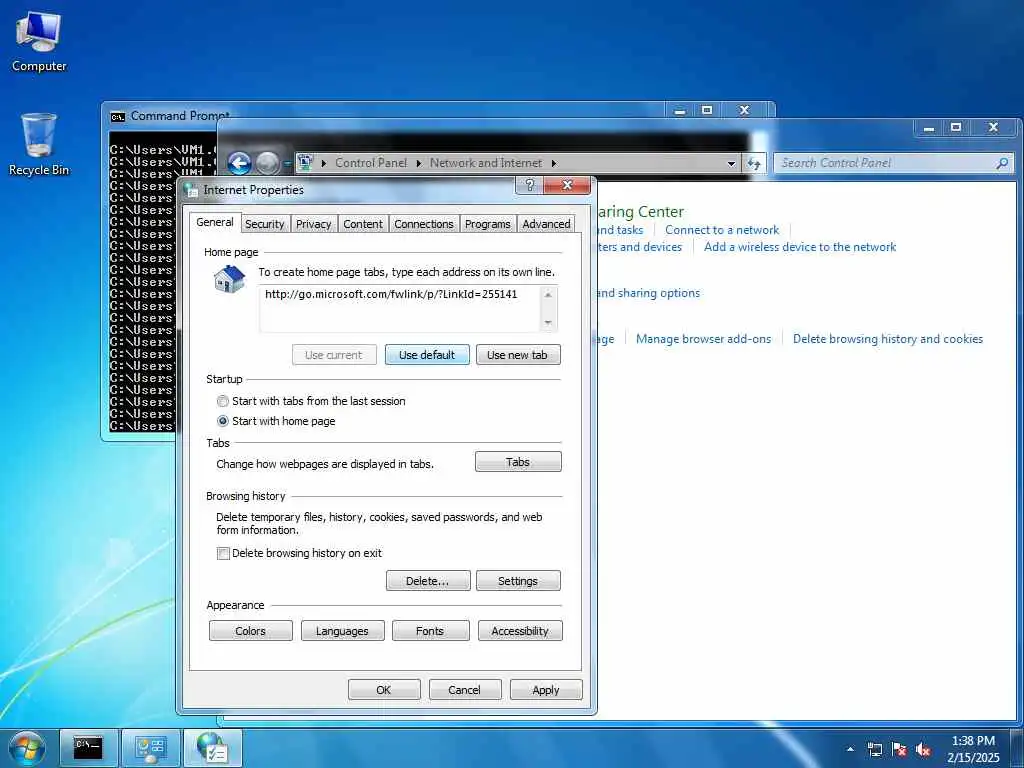Click home page field scroll up arrow
This screenshot has width=1024, height=768.
(549, 295)
